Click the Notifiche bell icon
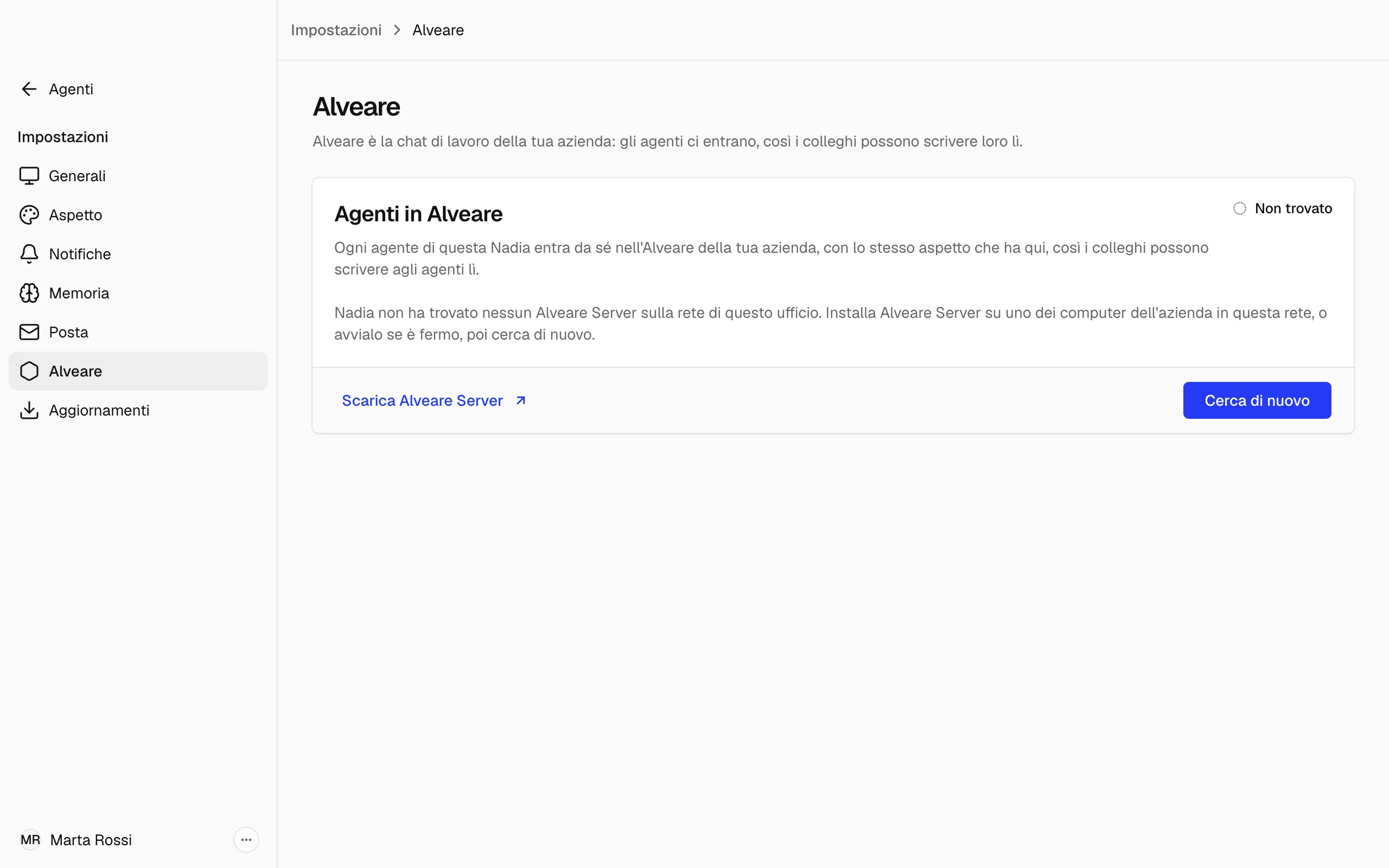The width and height of the screenshot is (1389, 868). (29, 254)
